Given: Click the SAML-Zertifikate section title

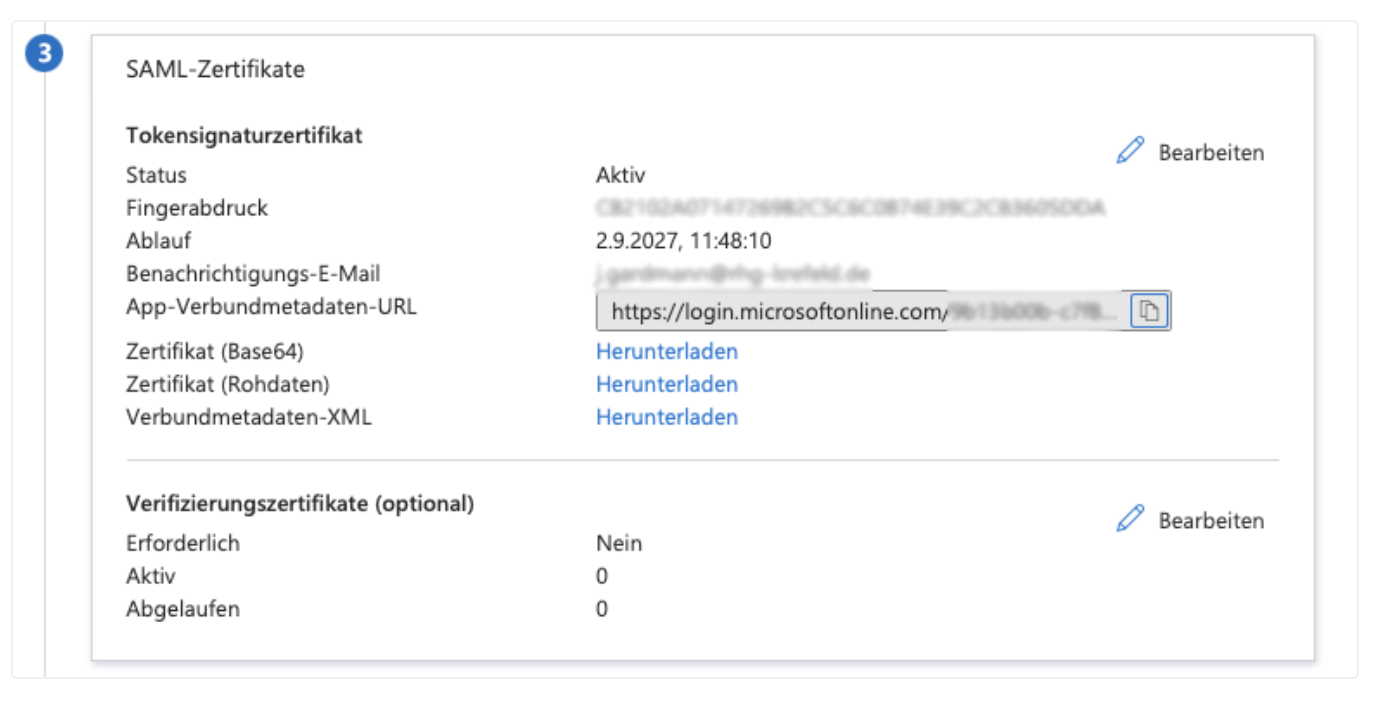Looking at the screenshot, I should [x=215, y=70].
